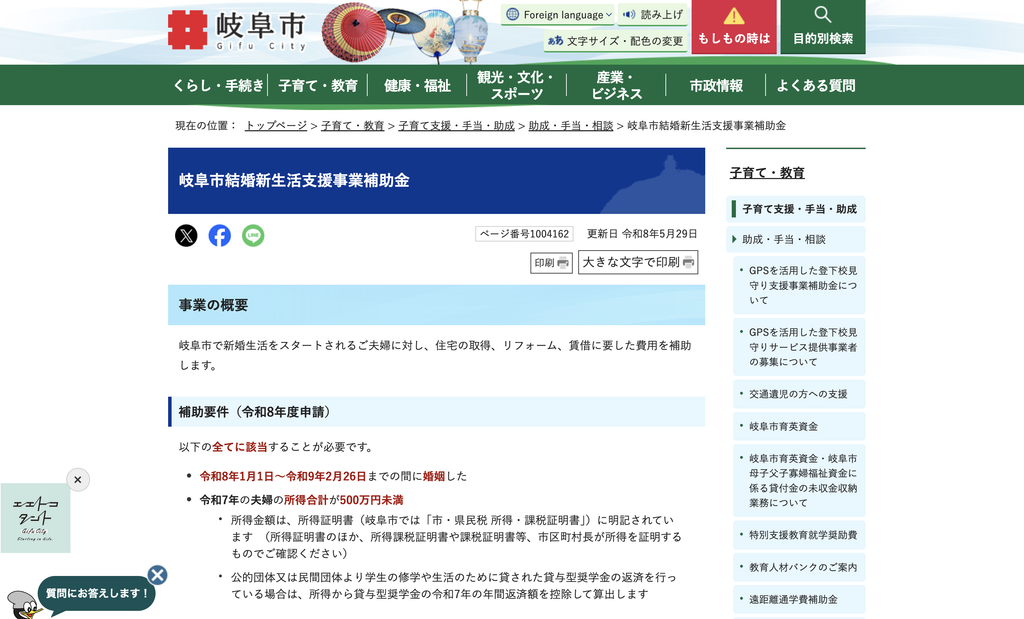Click 所得合計が500万円未満 requirement text

pyautogui.click(x=344, y=500)
